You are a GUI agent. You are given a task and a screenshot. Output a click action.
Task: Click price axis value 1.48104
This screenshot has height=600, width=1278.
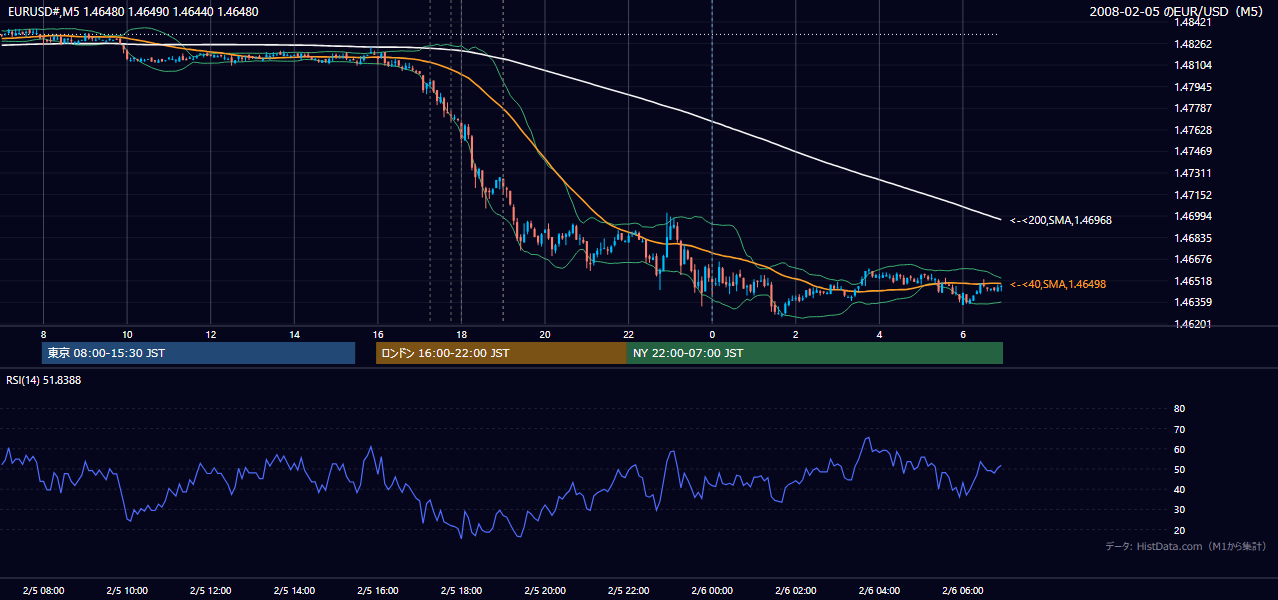(x=1193, y=65)
